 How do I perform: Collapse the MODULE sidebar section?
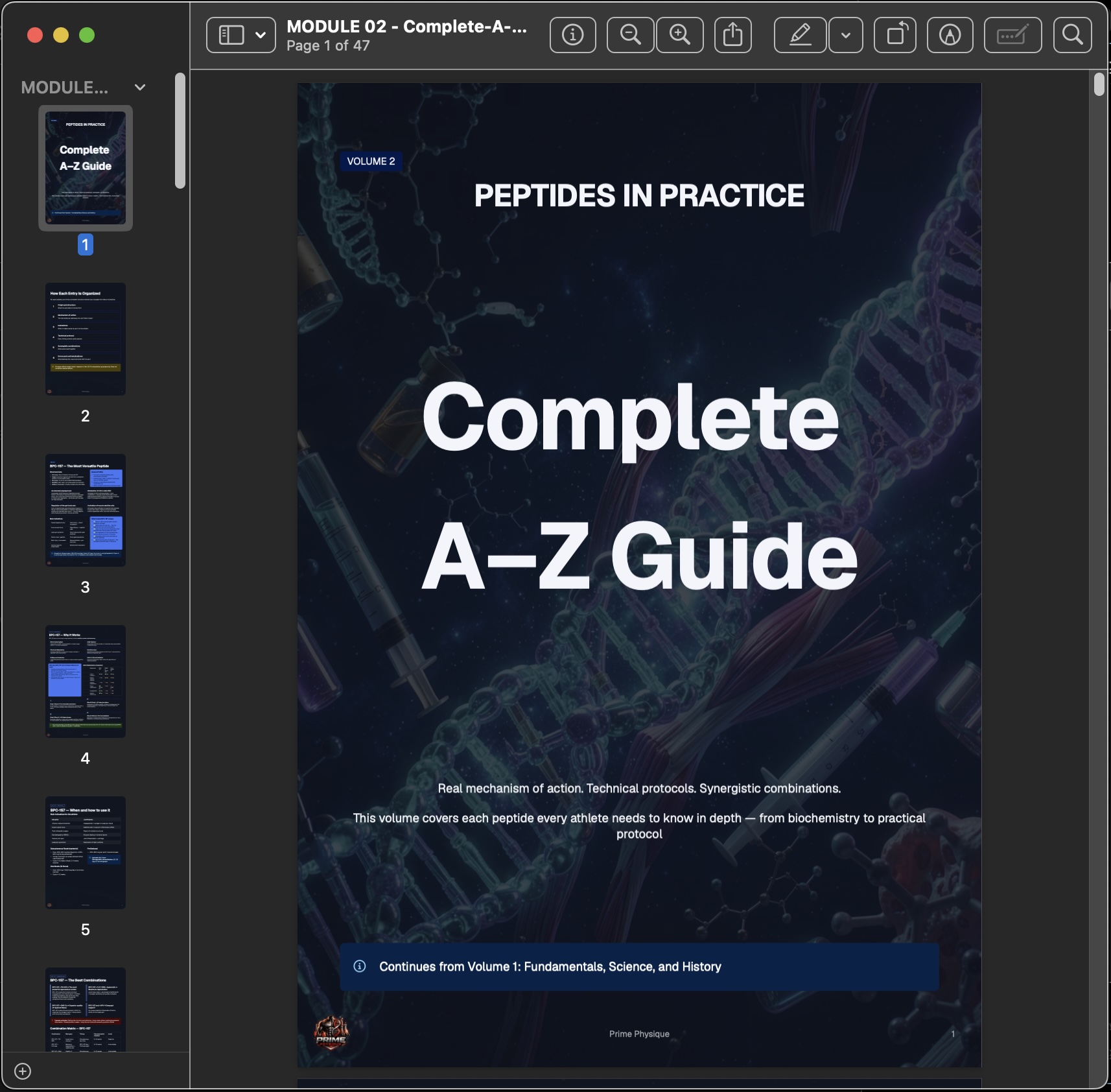click(140, 88)
